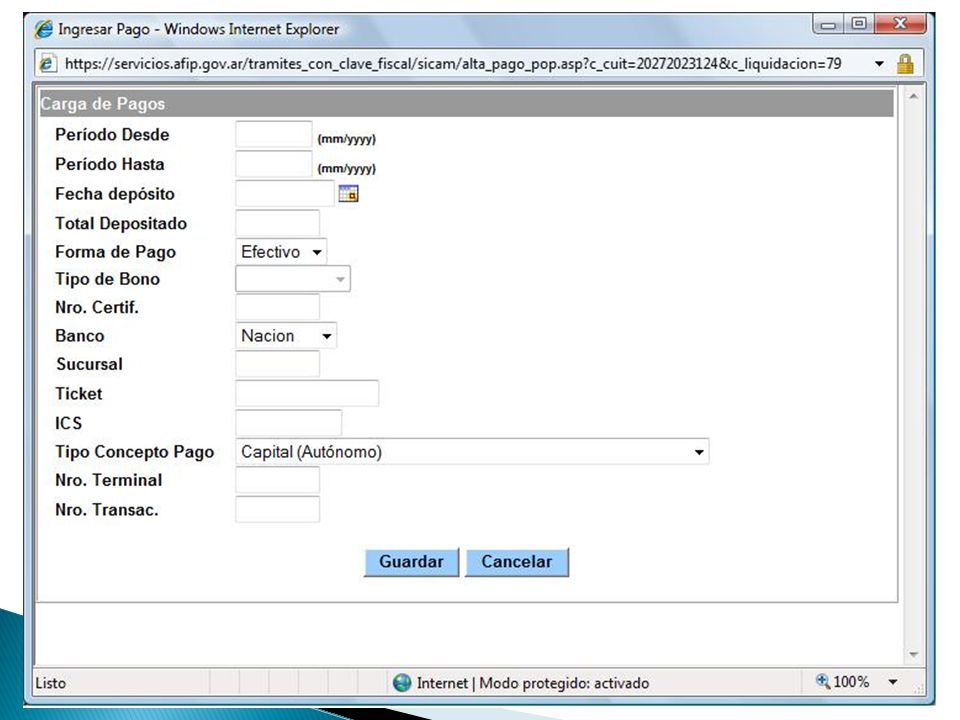Focus the Período Desde input field
Screen dimensions: 960x720
[x=274, y=134]
